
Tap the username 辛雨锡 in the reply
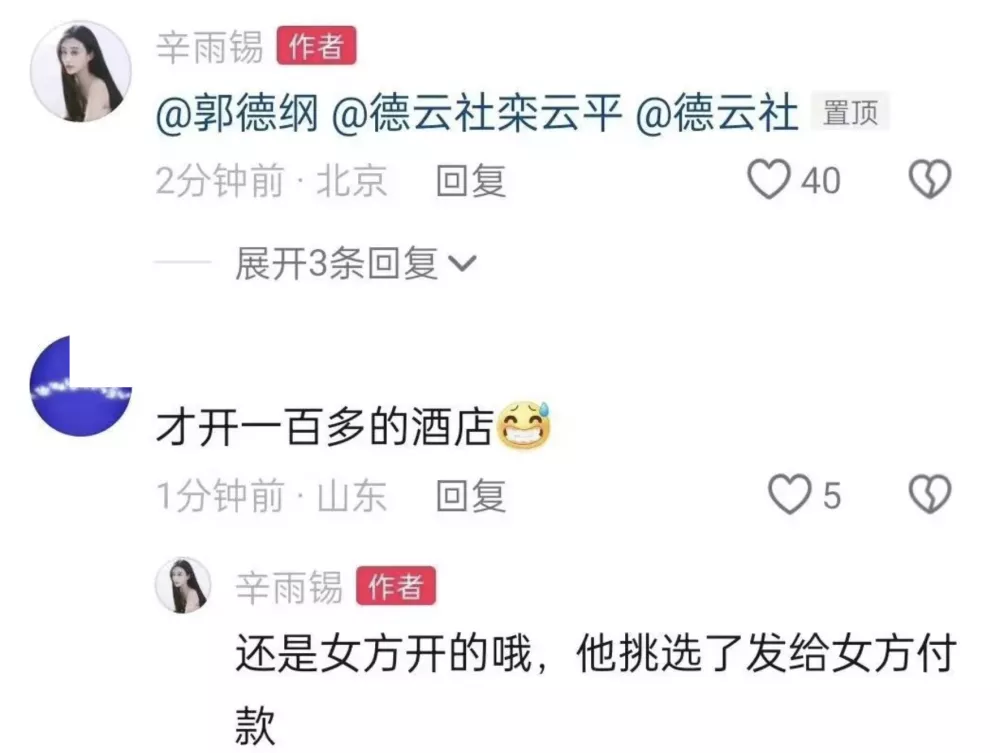coord(289,587)
